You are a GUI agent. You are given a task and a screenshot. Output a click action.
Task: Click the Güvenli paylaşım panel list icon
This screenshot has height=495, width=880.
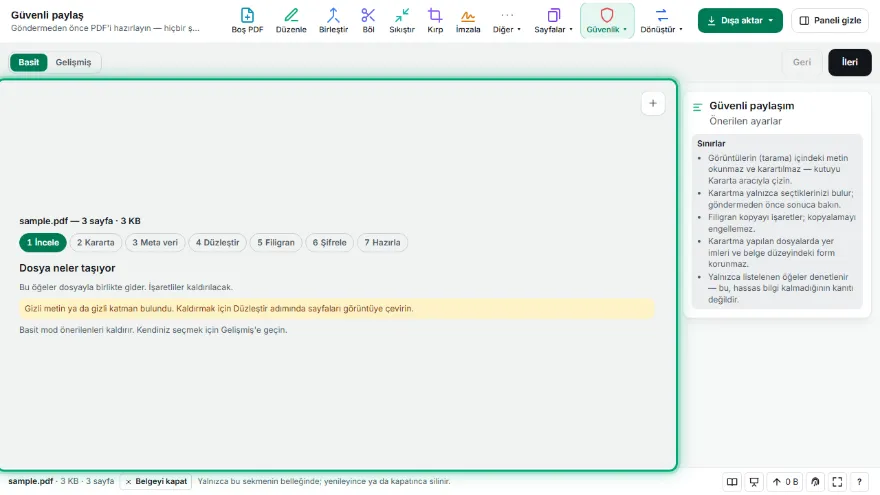[x=698, y=107]
